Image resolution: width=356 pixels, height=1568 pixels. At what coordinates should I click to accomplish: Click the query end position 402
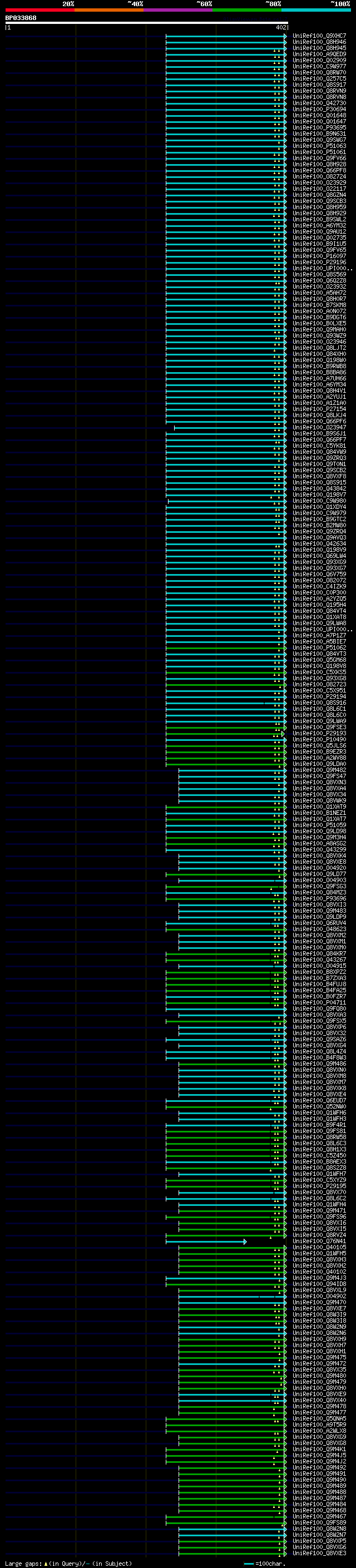coord(280,27)
